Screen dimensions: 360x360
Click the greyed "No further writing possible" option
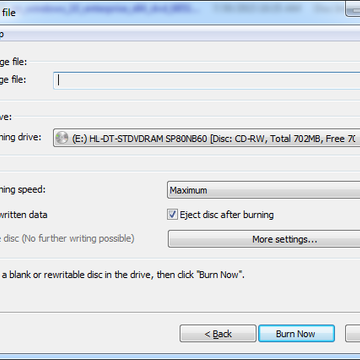point(67,239)
